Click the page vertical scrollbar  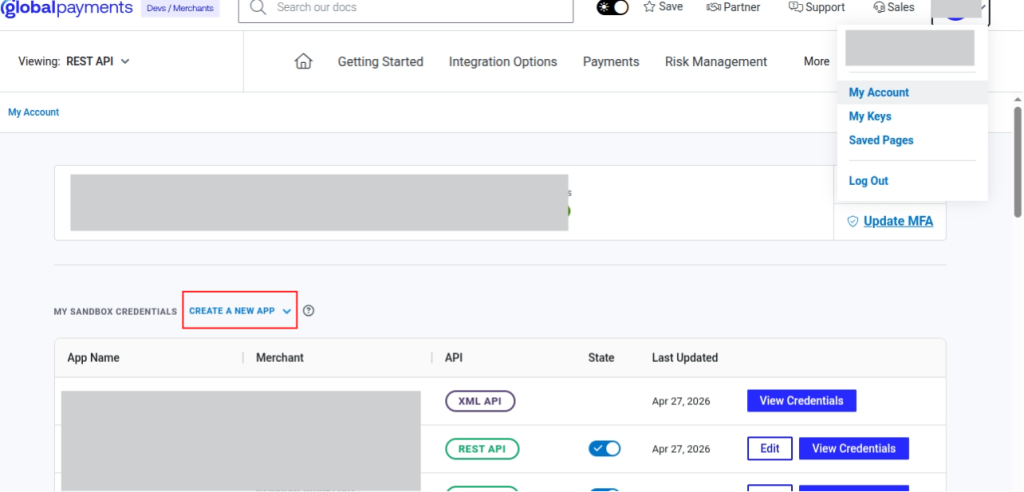click(x=1017, y=161)
